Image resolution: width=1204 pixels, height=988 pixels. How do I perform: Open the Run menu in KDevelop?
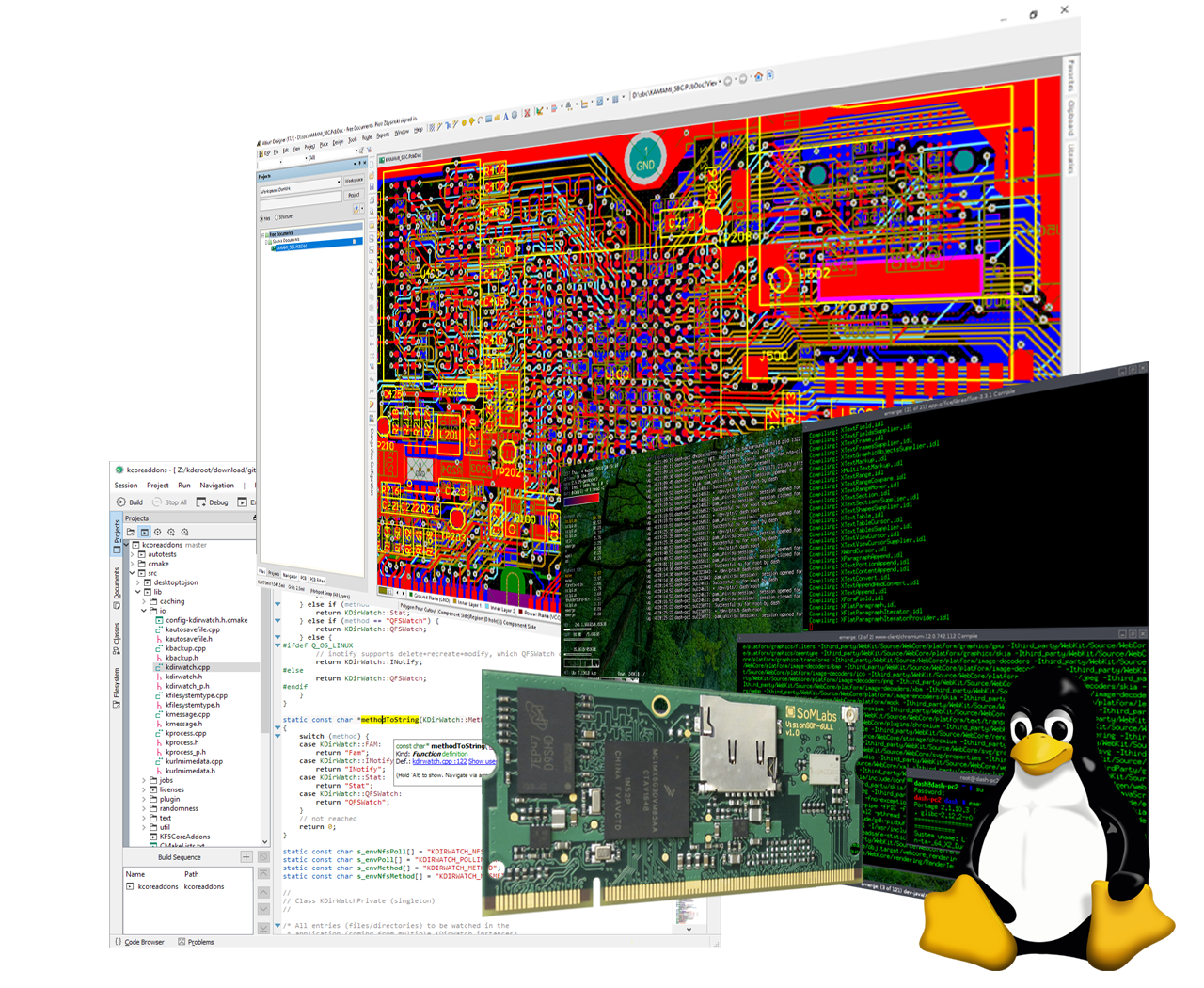coord(184,486)
